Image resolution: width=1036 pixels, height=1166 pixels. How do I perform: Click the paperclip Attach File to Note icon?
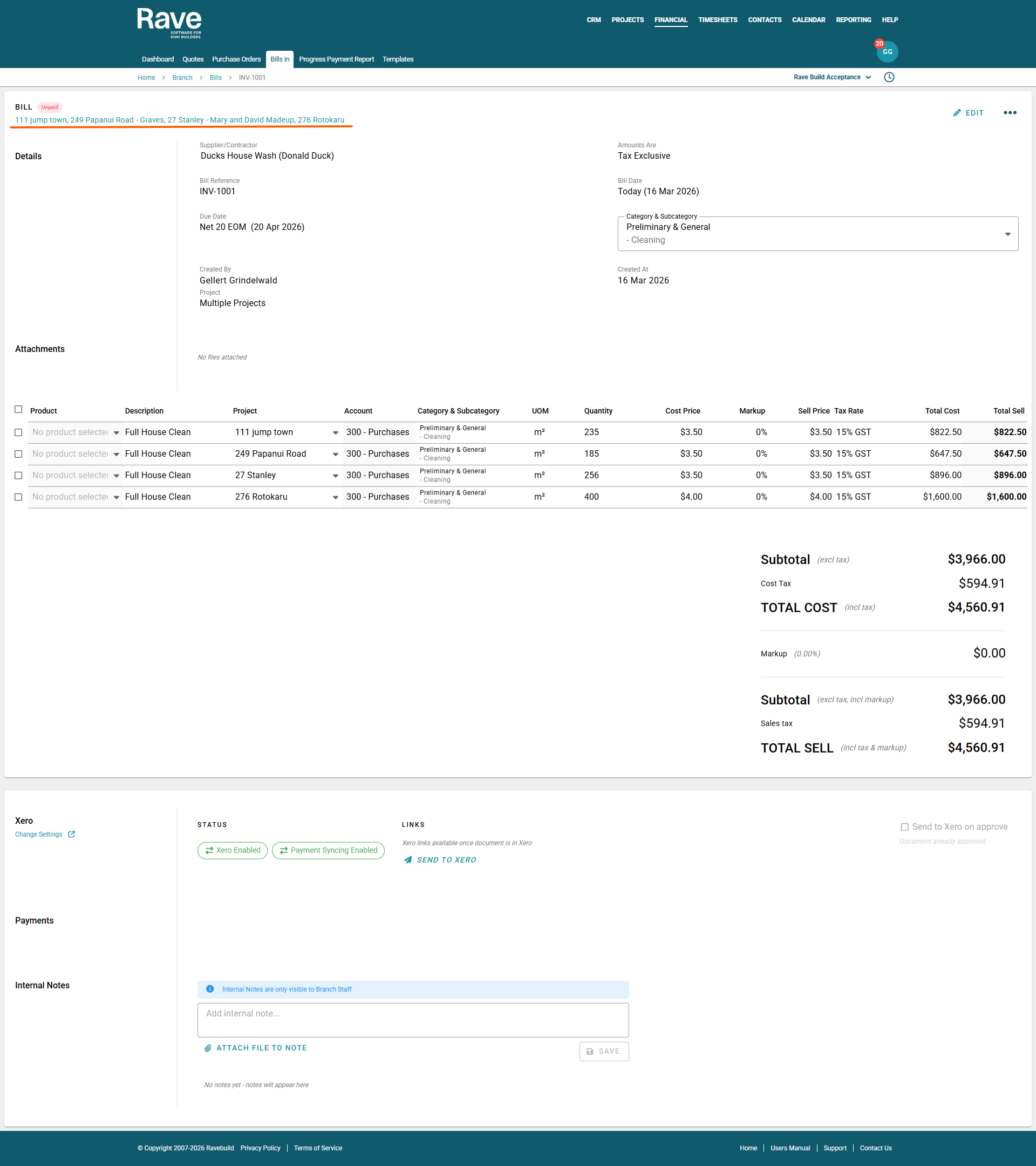point(208,1048)
